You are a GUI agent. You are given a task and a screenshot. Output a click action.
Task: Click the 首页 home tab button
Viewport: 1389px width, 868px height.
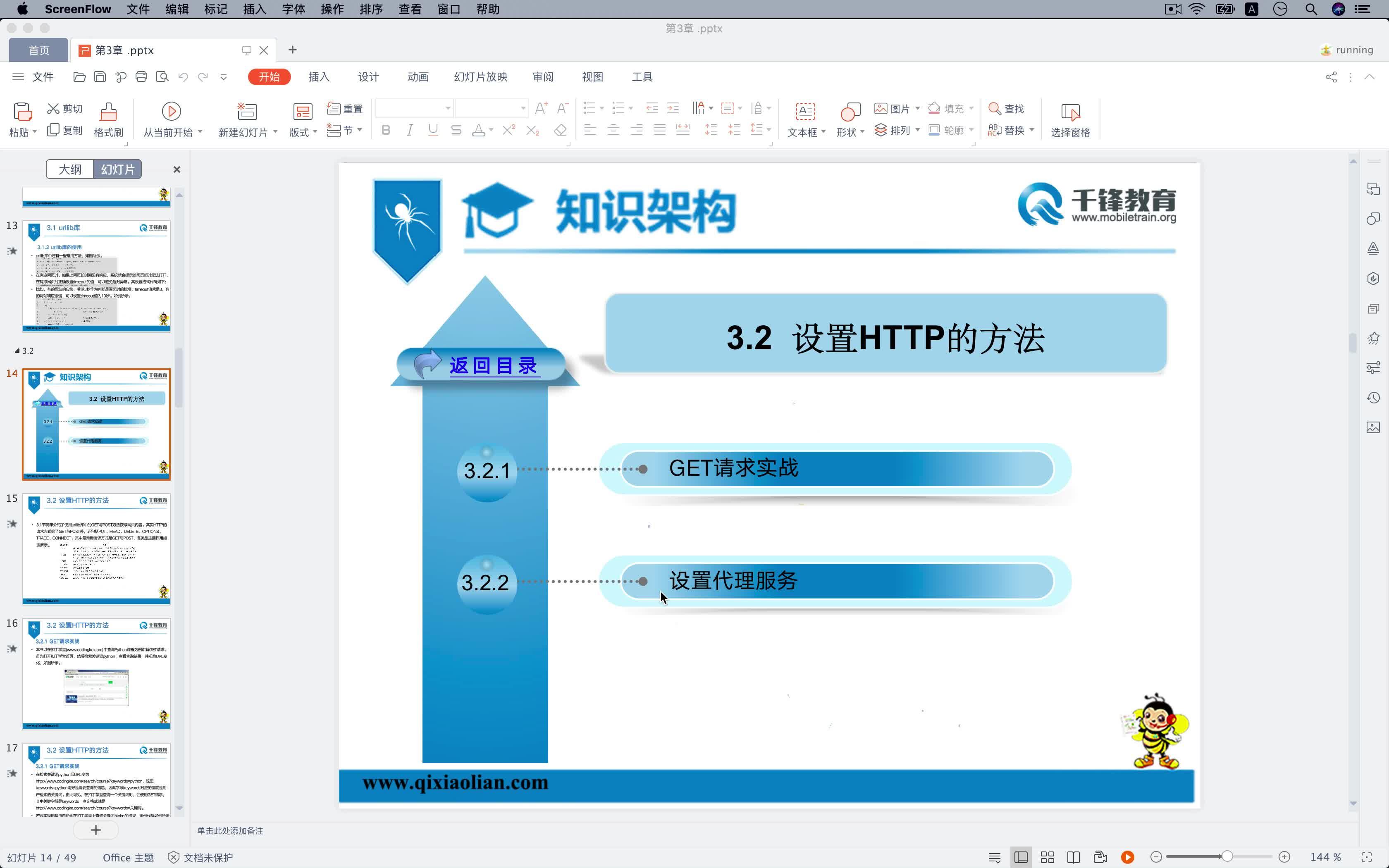38,50
